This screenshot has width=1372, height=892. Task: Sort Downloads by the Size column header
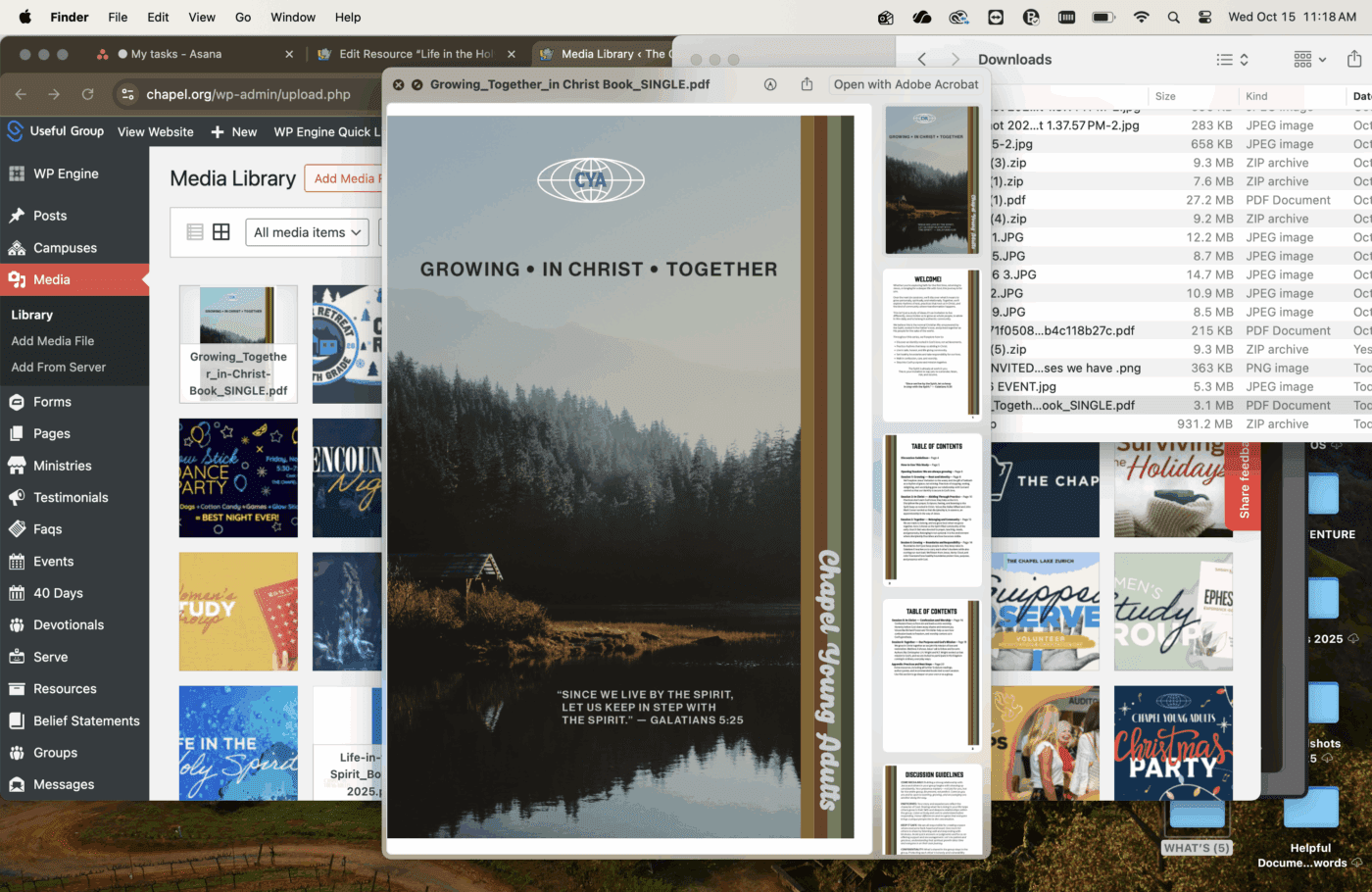1165,96
